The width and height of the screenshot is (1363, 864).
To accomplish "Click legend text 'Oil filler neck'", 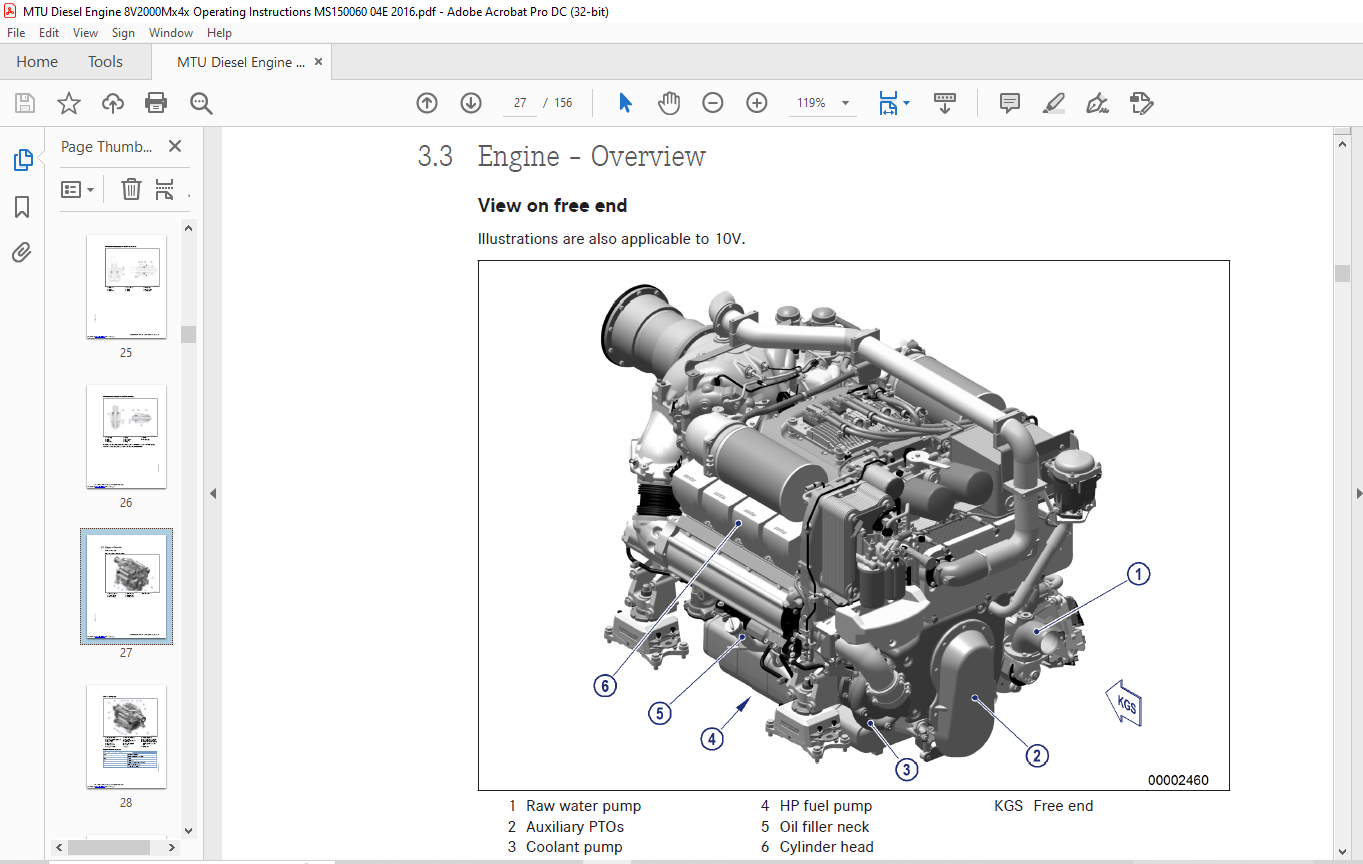I will (825, 827).
